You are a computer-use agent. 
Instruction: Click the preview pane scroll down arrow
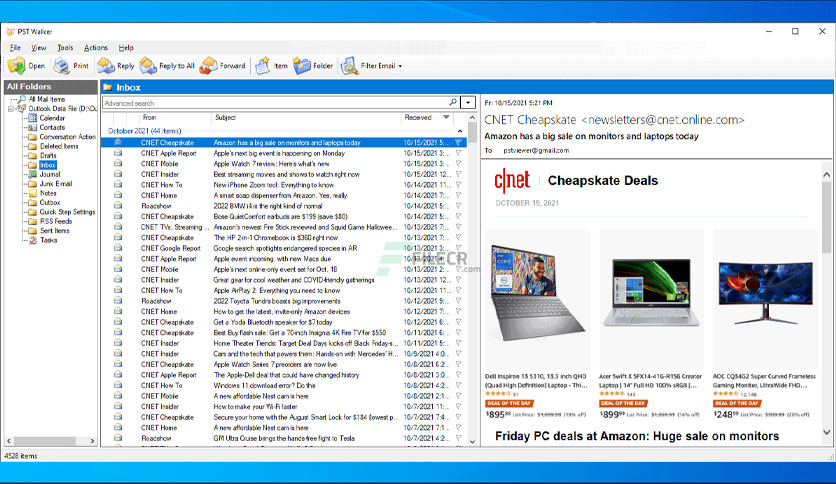[x=826, y=432]
